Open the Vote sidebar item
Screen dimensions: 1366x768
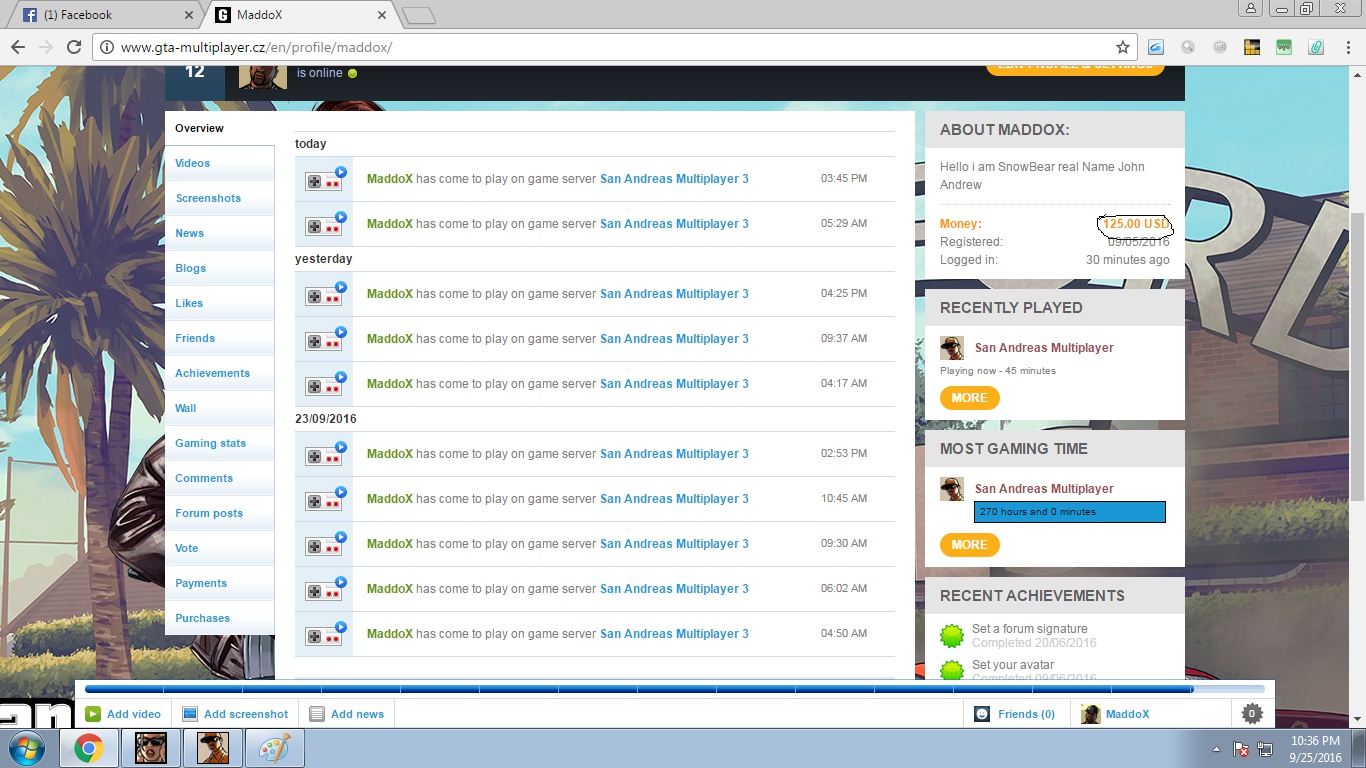219,548
